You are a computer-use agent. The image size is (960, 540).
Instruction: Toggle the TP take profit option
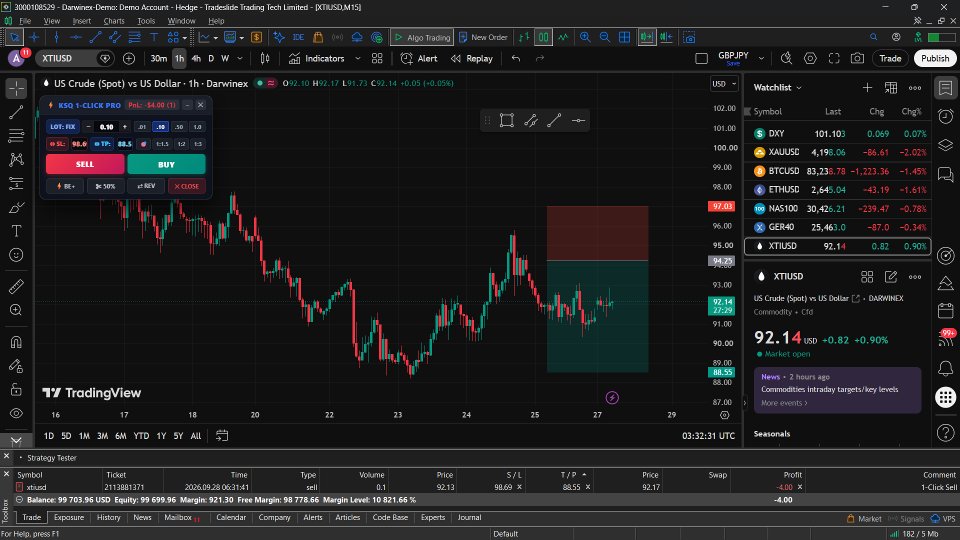pyautogui.click(x=102, y=144)
